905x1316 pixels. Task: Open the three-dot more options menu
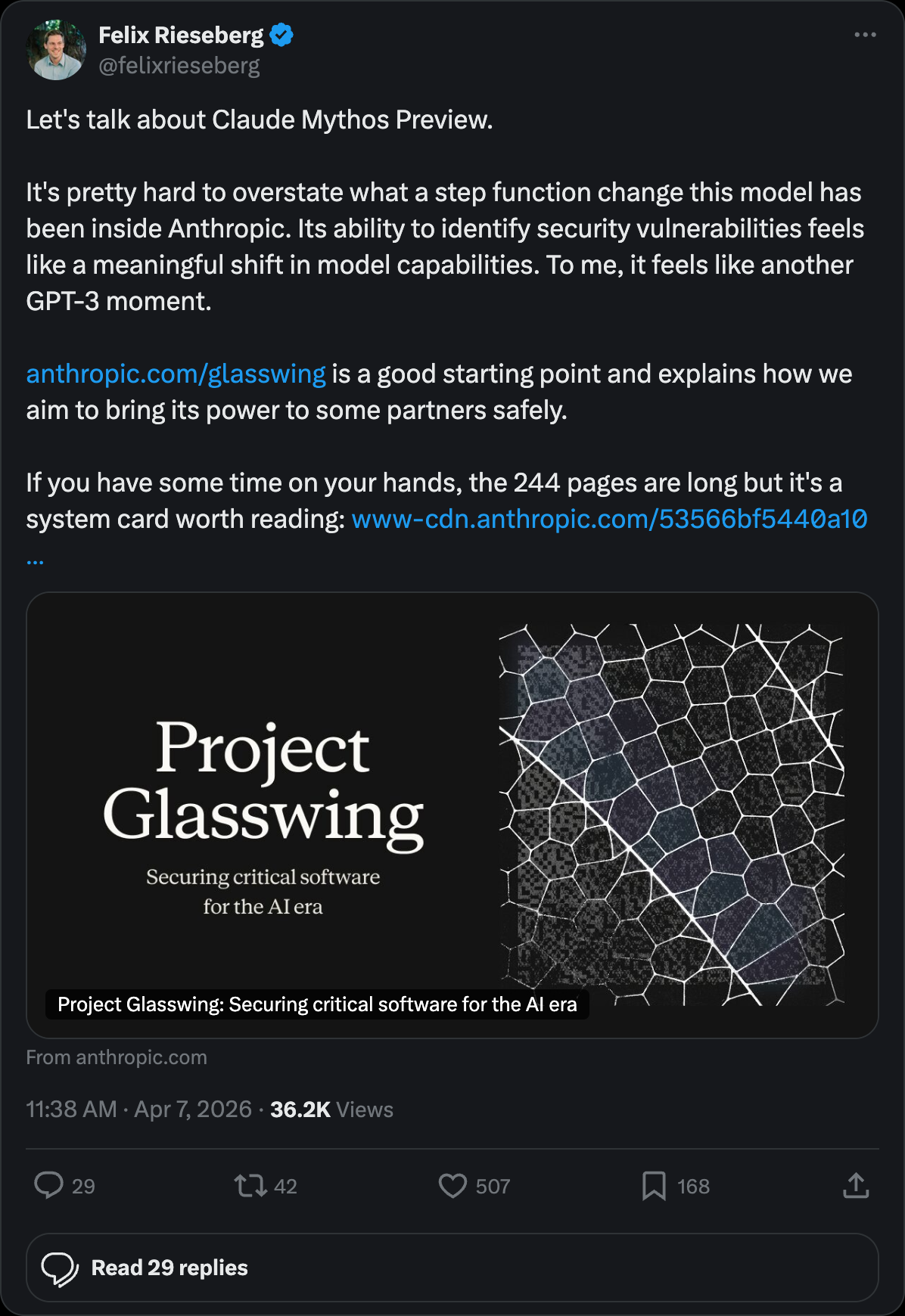[x=865, y=35]
